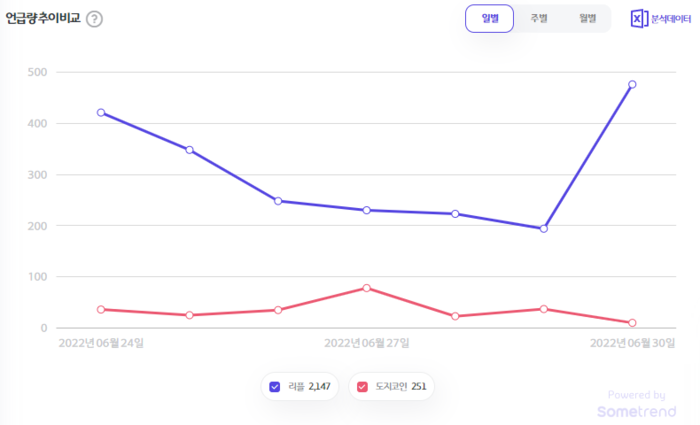Click the red line point on June 24

101,309
